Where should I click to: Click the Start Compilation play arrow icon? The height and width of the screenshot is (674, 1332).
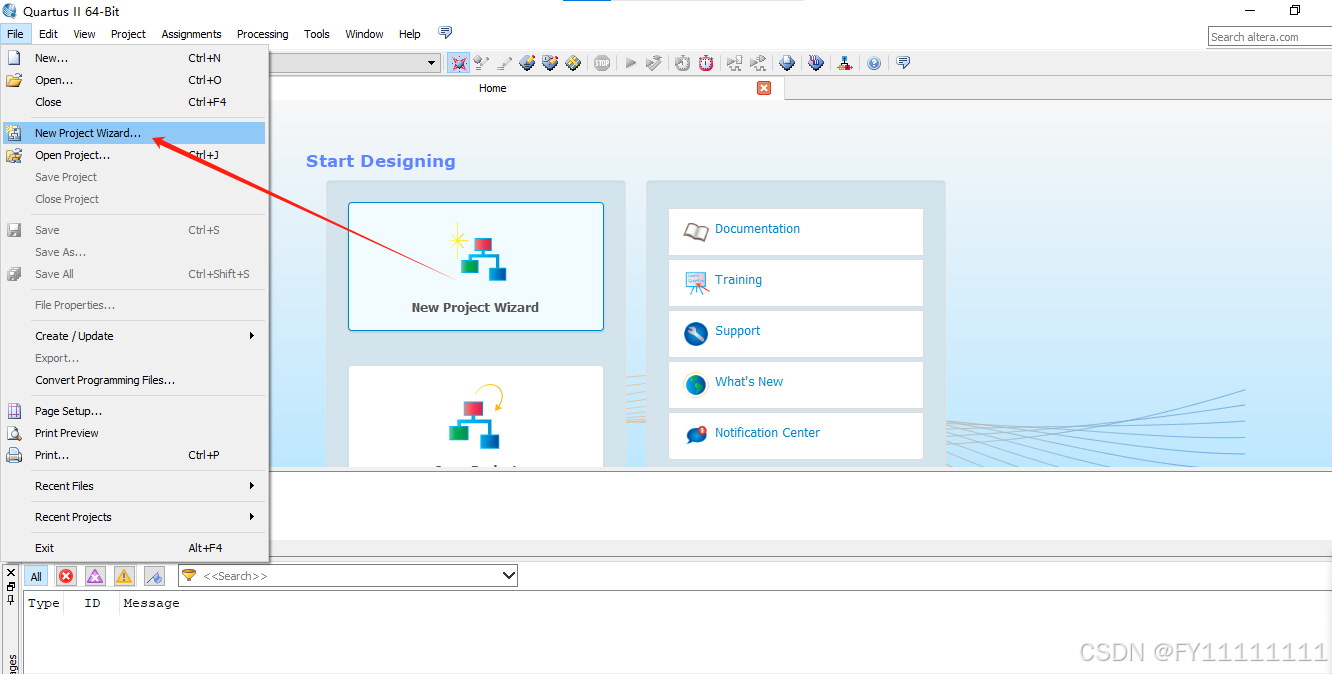coord(631,63)
